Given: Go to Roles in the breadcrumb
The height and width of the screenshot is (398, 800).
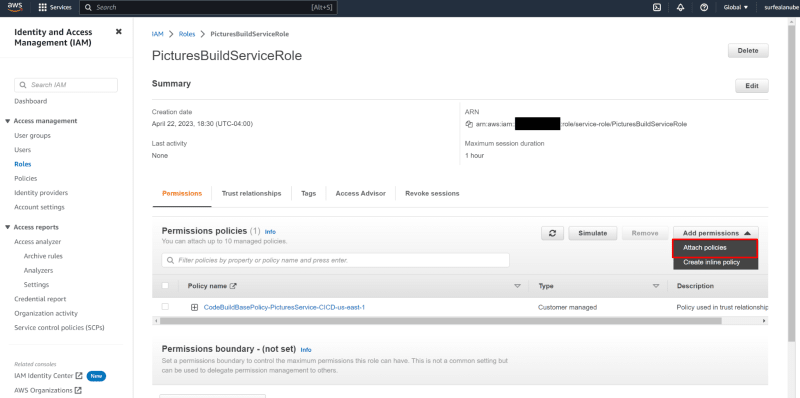Looking at the screenshot, I should click(x=187, y=34).
